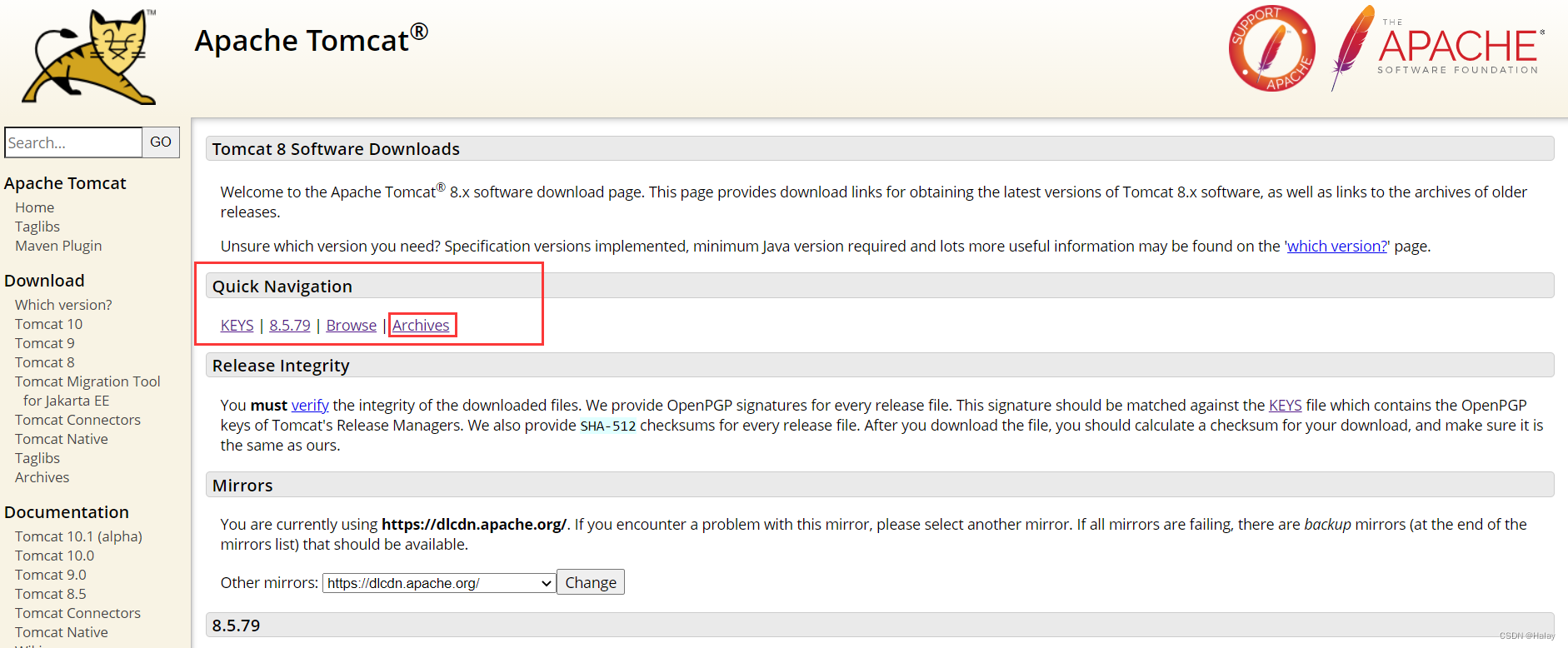Open Taglibs under Download section
This screenshot has width=1568, height=648.
pos(37,458)
